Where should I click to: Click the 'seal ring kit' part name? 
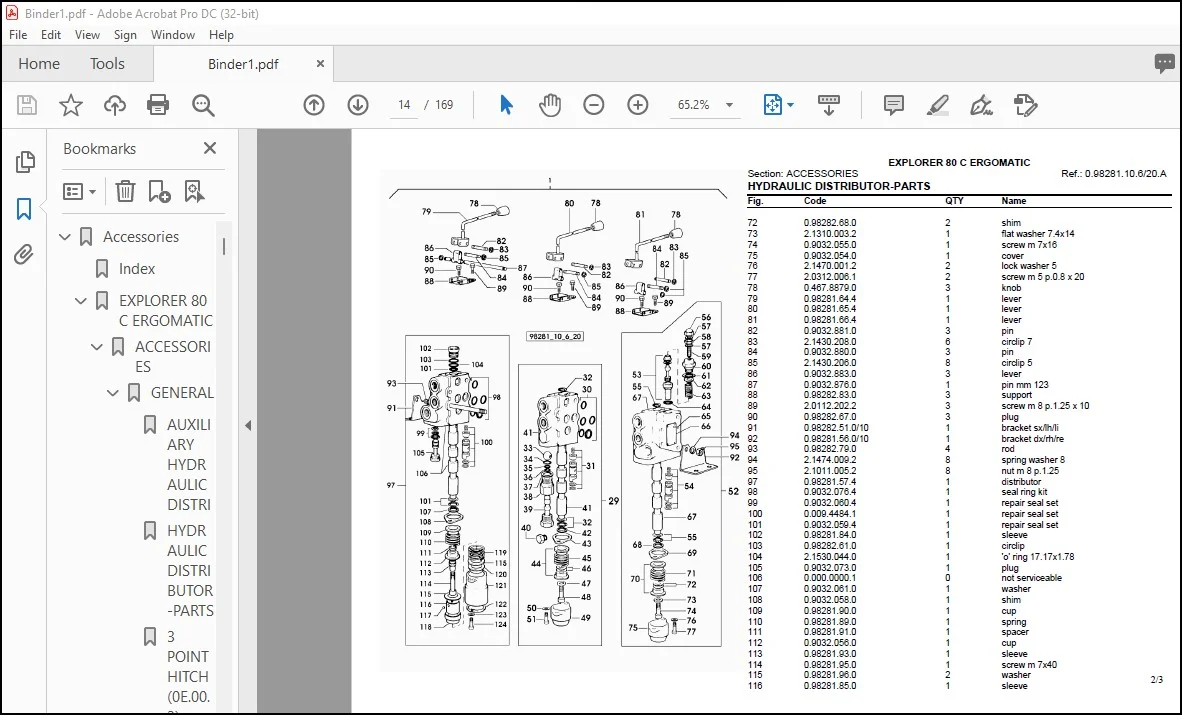click(x=1024, y=493)
